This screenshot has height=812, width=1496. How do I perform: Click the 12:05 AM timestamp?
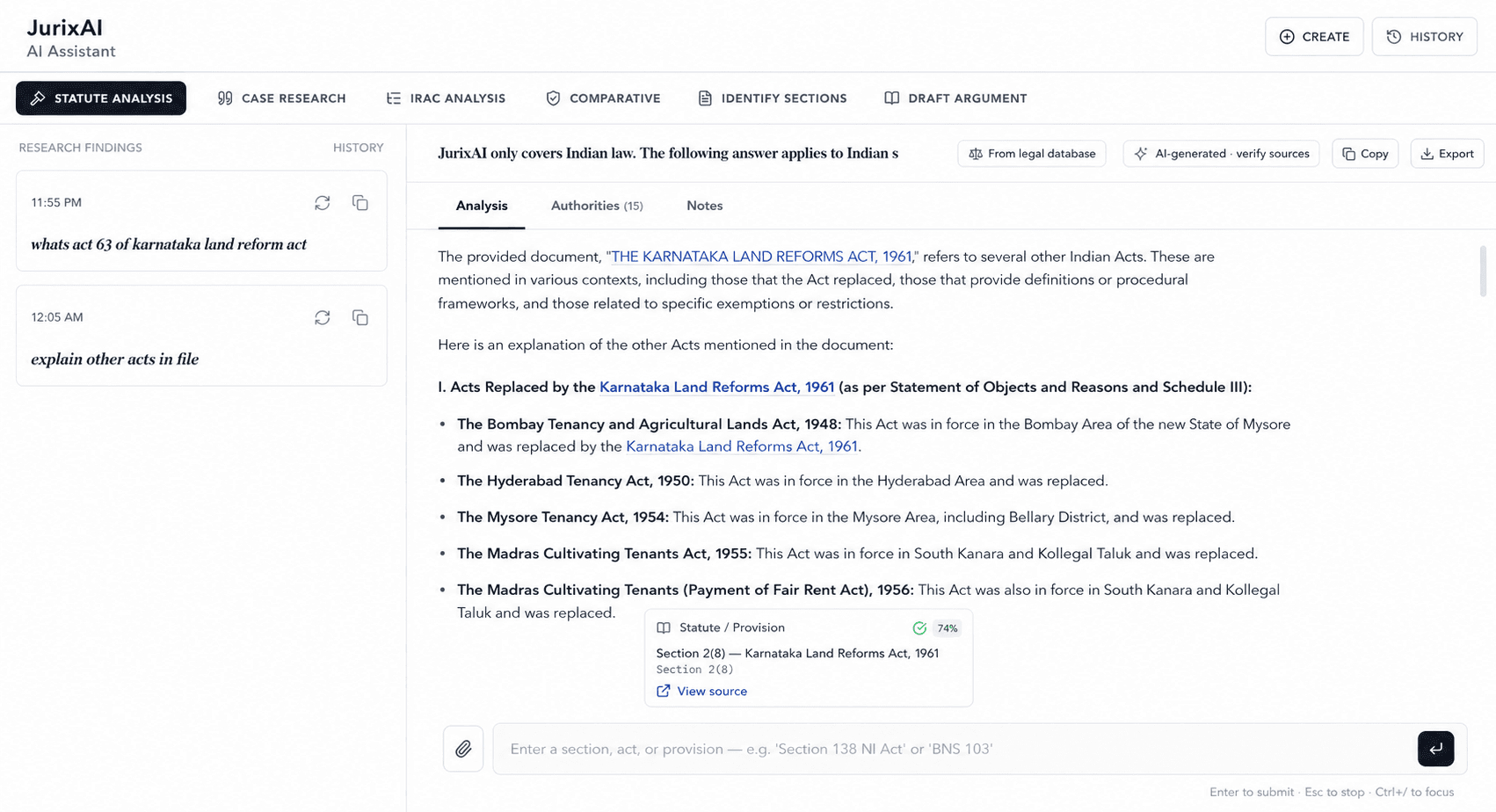tap(57, 318)
